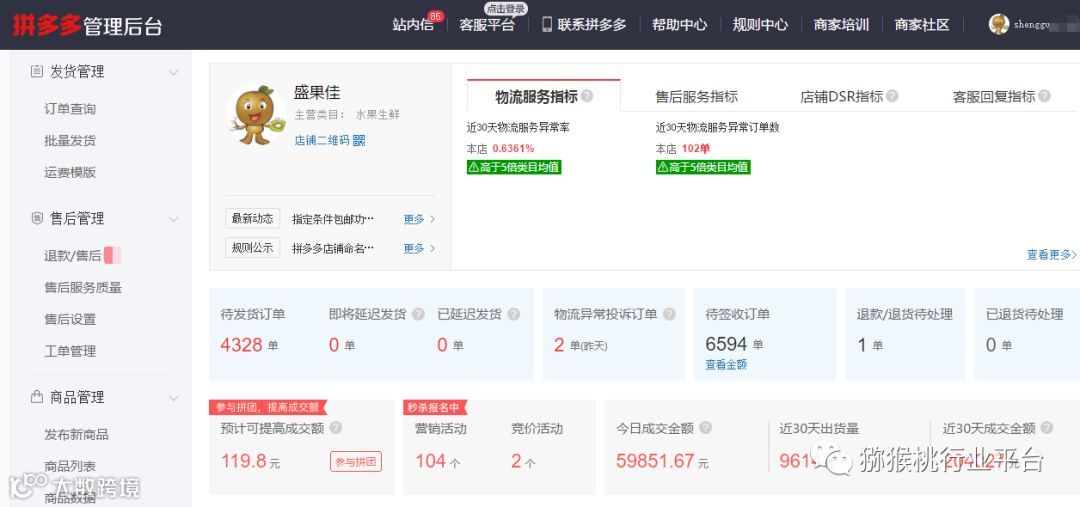Open 商家培训 in top navigation
The width and height of the screenshot is (1080, 507).
[841, 25]
